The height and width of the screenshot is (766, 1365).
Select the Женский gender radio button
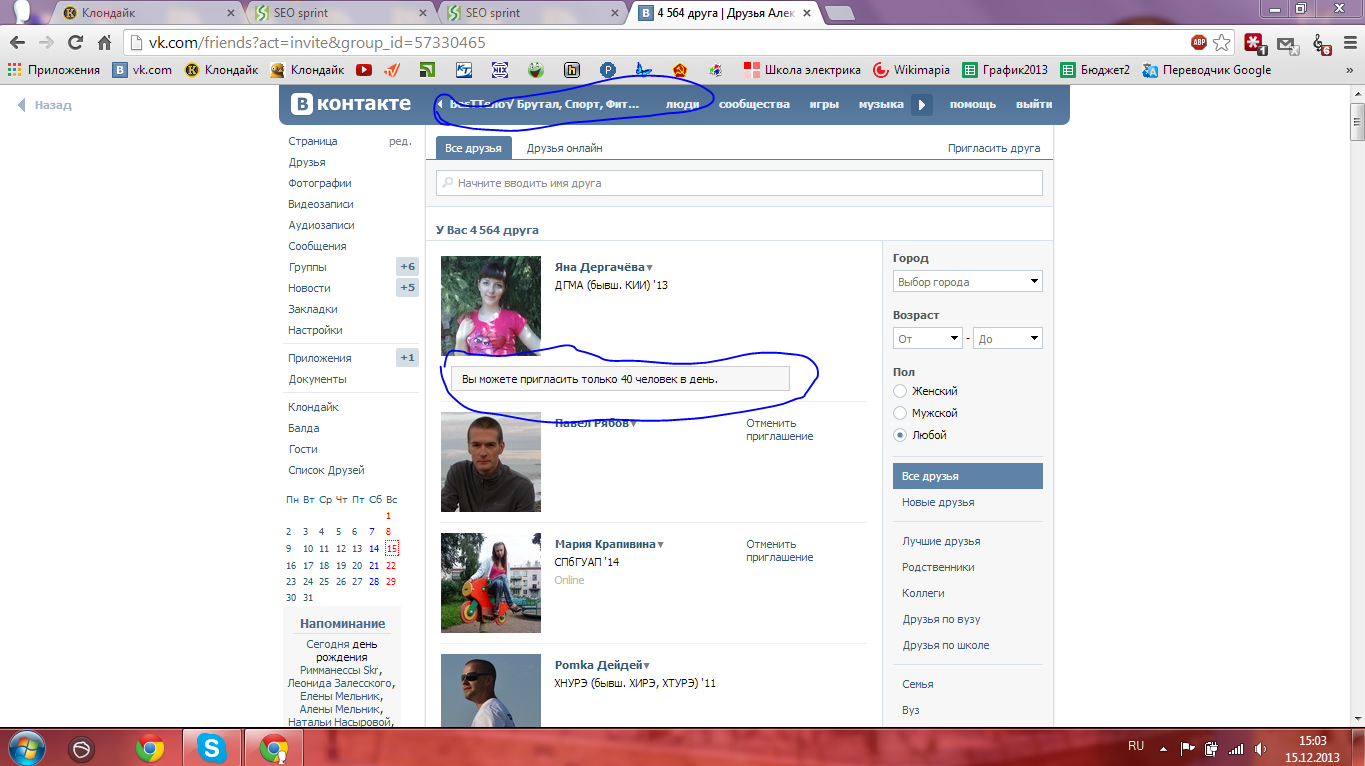click(x=900, y=391)
